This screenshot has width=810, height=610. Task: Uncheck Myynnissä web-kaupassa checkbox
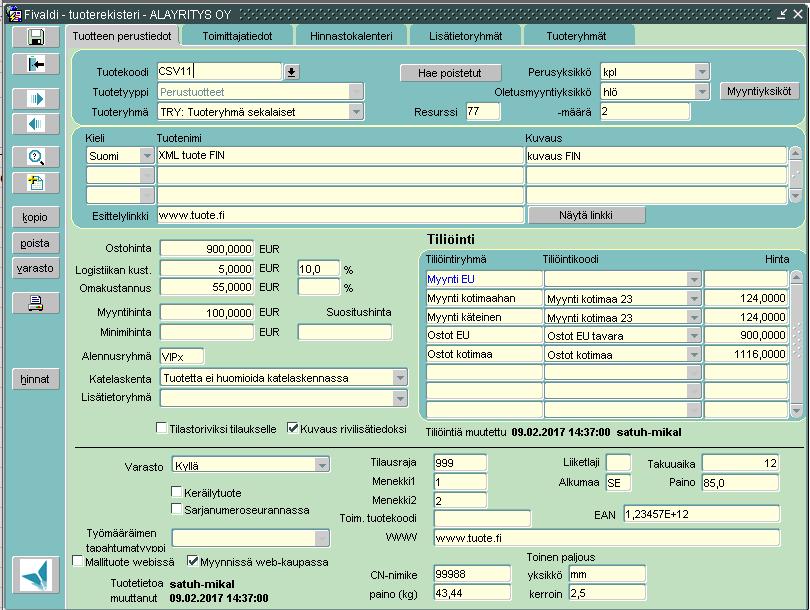[x=193, y=561]
